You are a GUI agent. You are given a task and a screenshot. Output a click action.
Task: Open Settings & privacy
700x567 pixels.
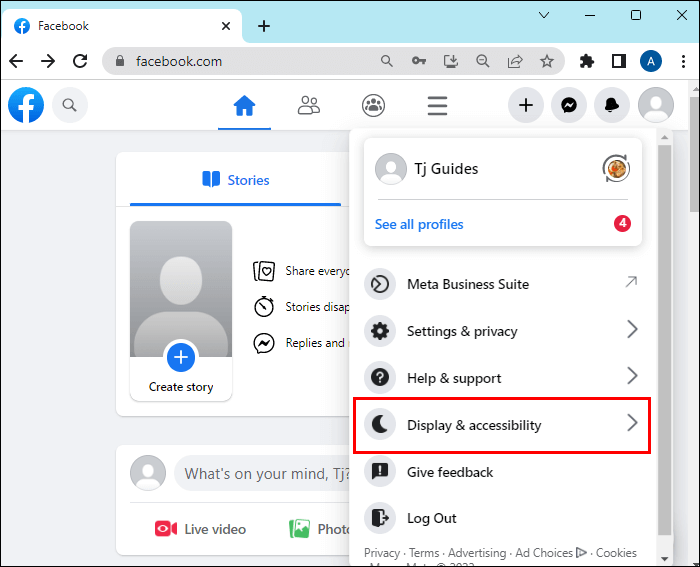click(x=502, y=331)
